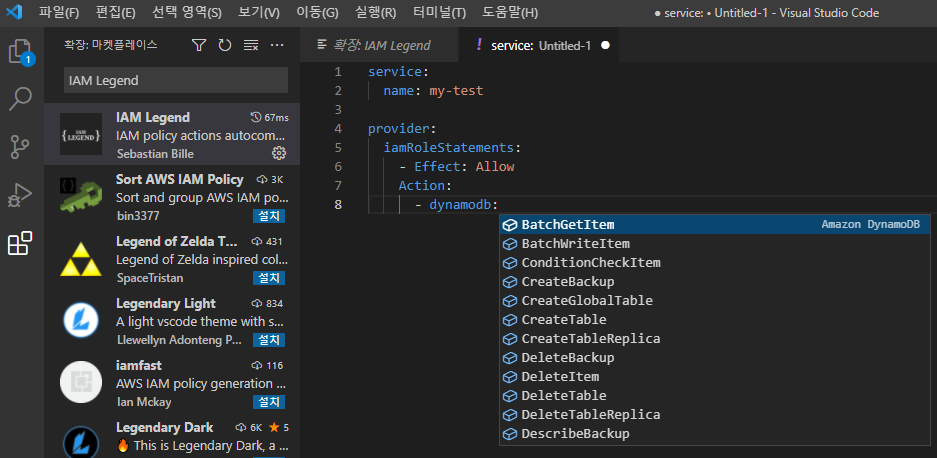Choose DeleteBackup from autocomplete
937x458 pixels.
tap(715, 358)
